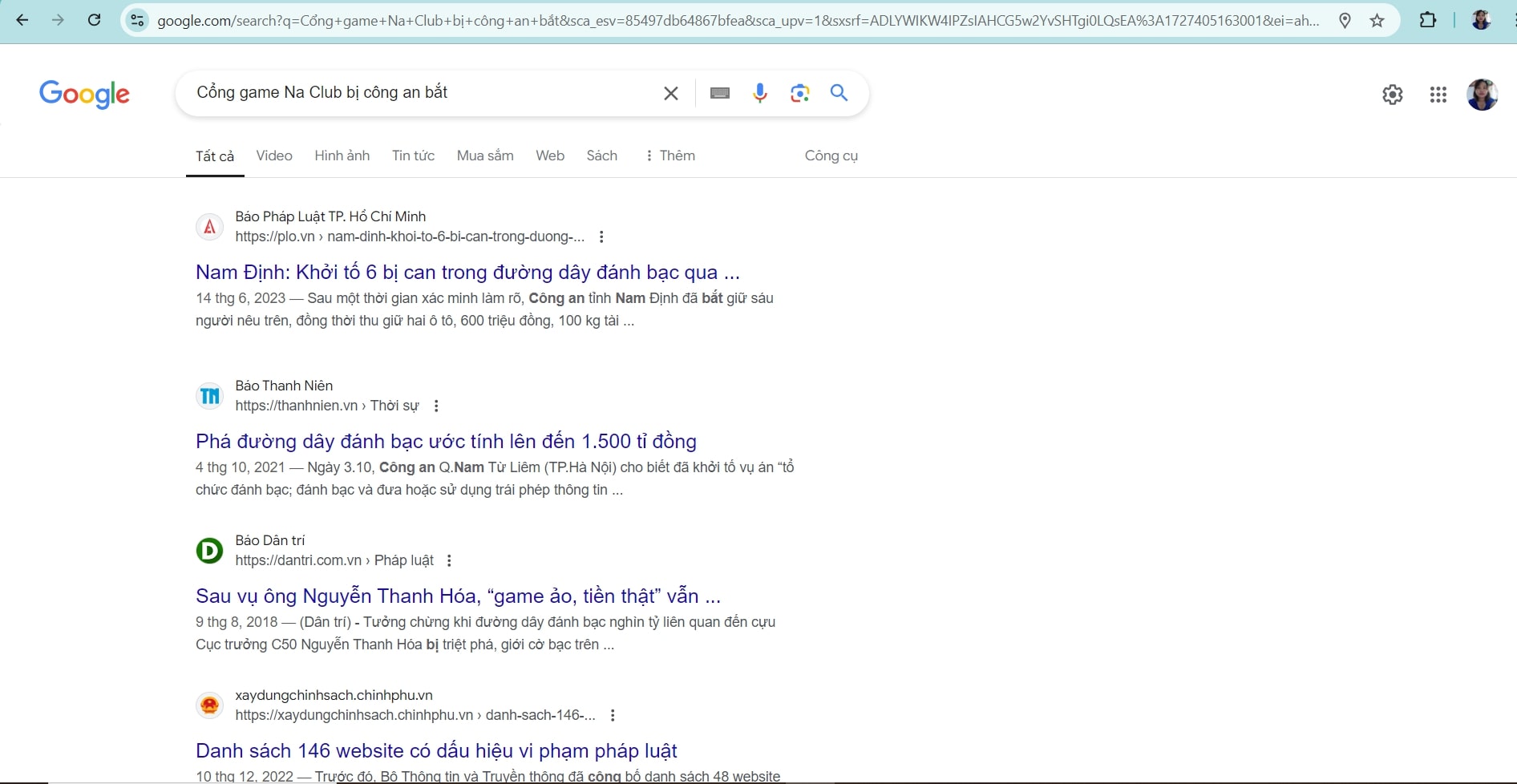Go forward to the next page
This screenshot has width=1517, height=784.
coord(58,20)
